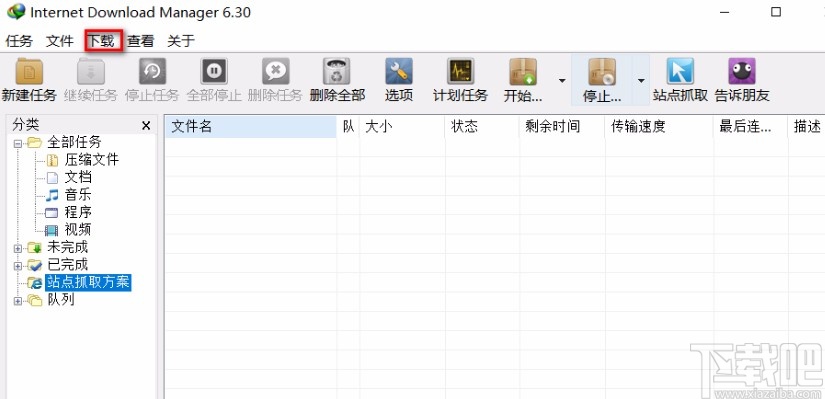The width and height of the screenshot is (825, 399).
Task: Select 音乐 category
Action: pyautogui.click(x=78, y=195)
